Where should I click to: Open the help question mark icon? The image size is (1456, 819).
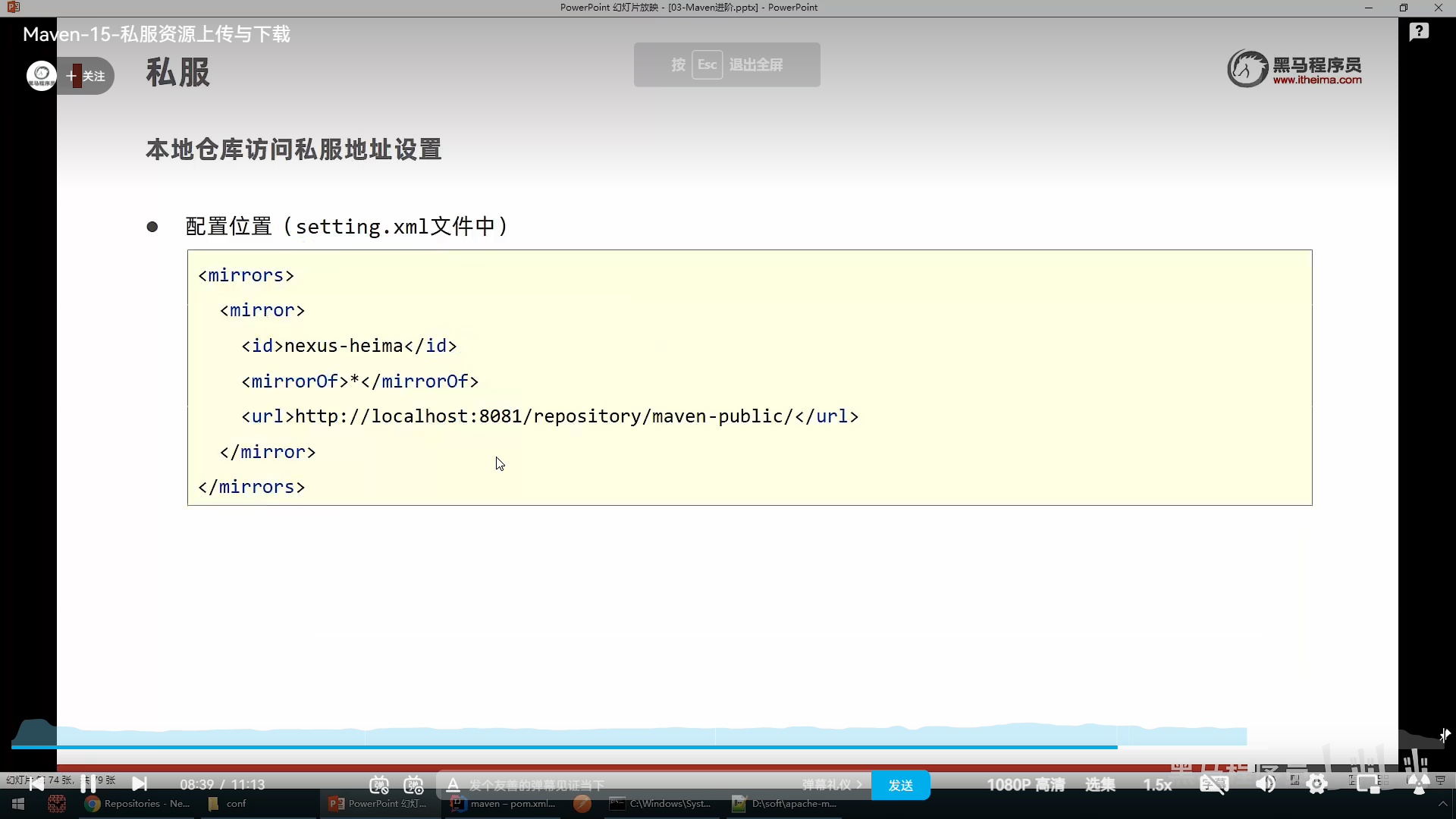pos(1419,32)
